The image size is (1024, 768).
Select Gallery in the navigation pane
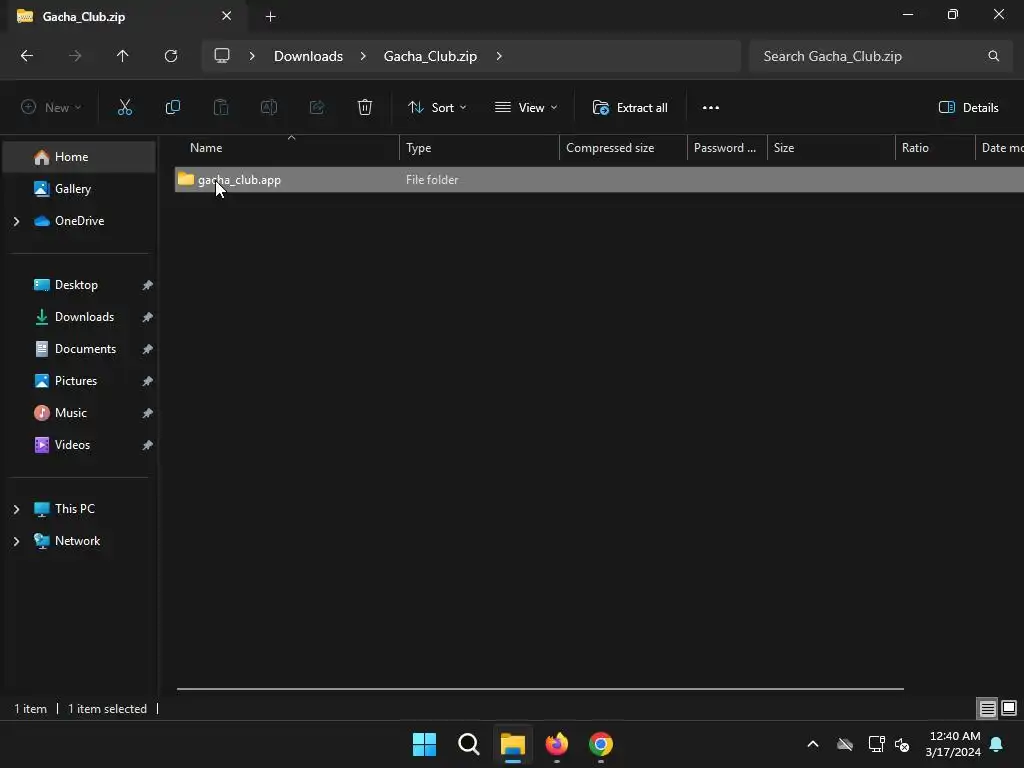click(x=79, y=189)
